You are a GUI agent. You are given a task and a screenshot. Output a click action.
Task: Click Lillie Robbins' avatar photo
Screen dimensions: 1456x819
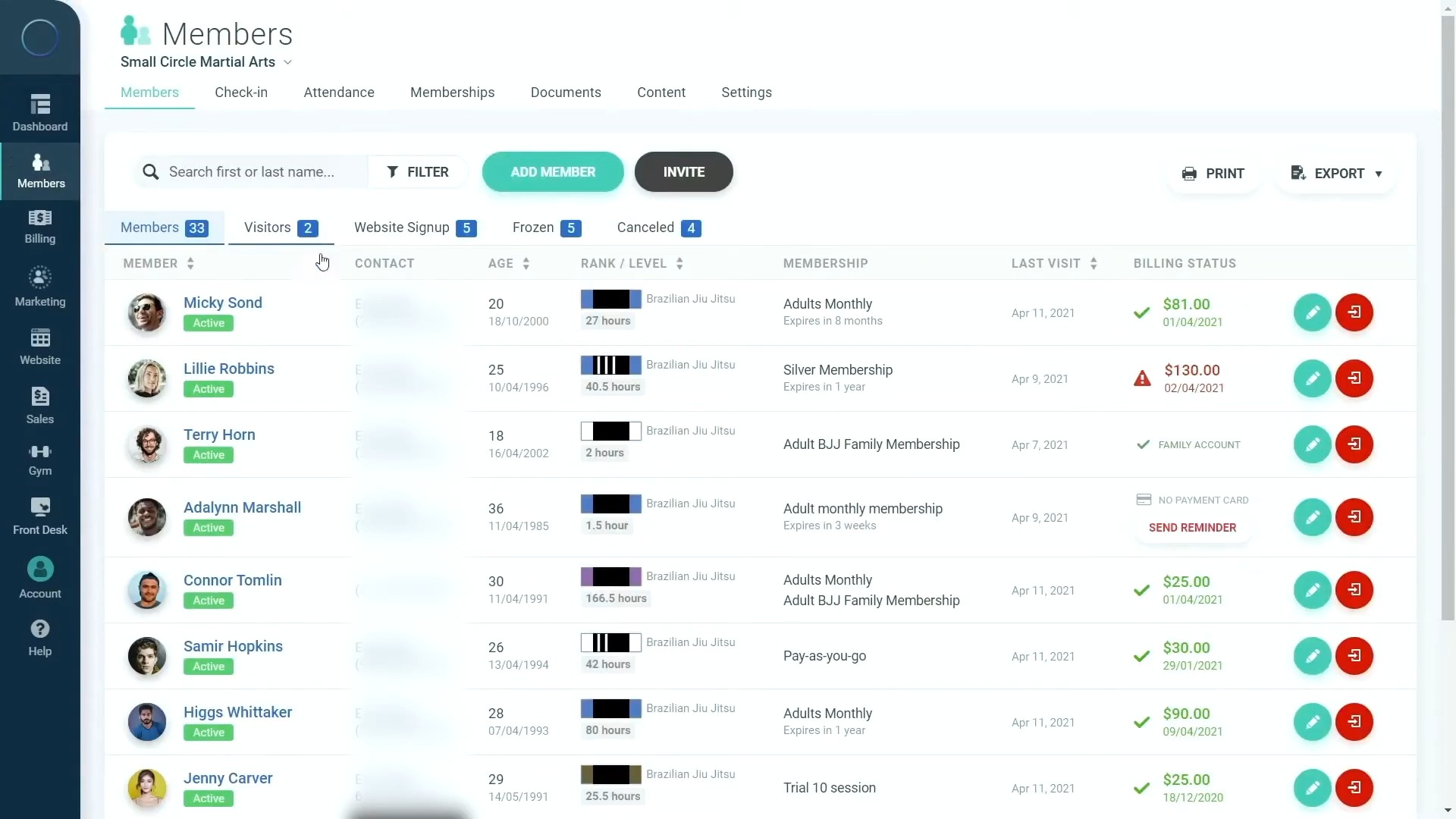click(147, 378)
